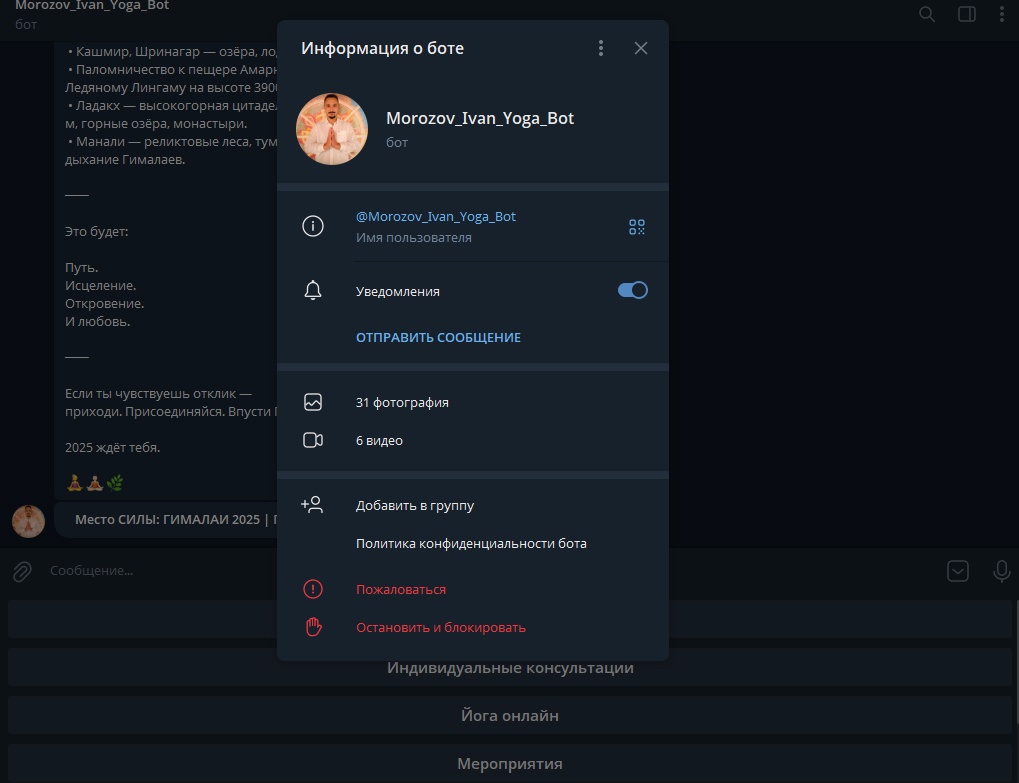Toggle the bot keyboard icon
The width and height of the screenshot is (1019, 783).
pos(957,571)
